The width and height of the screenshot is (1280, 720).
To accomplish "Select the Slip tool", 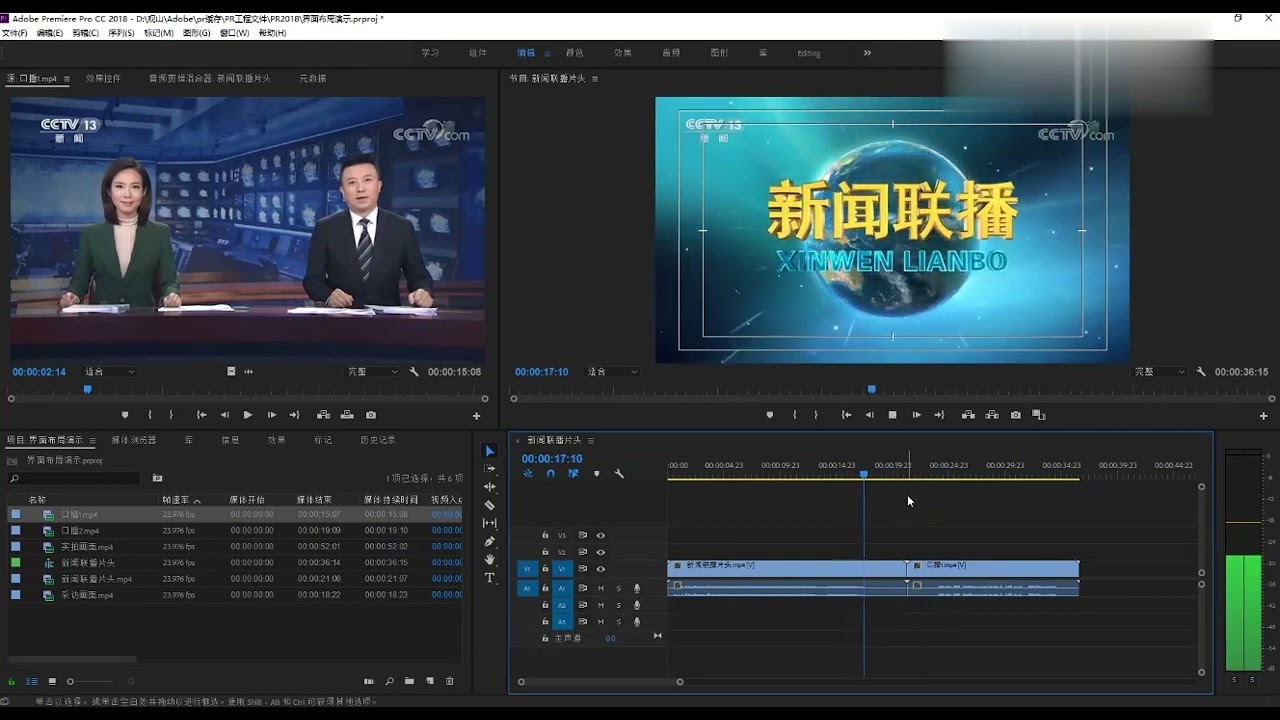I will click(489, 523).
